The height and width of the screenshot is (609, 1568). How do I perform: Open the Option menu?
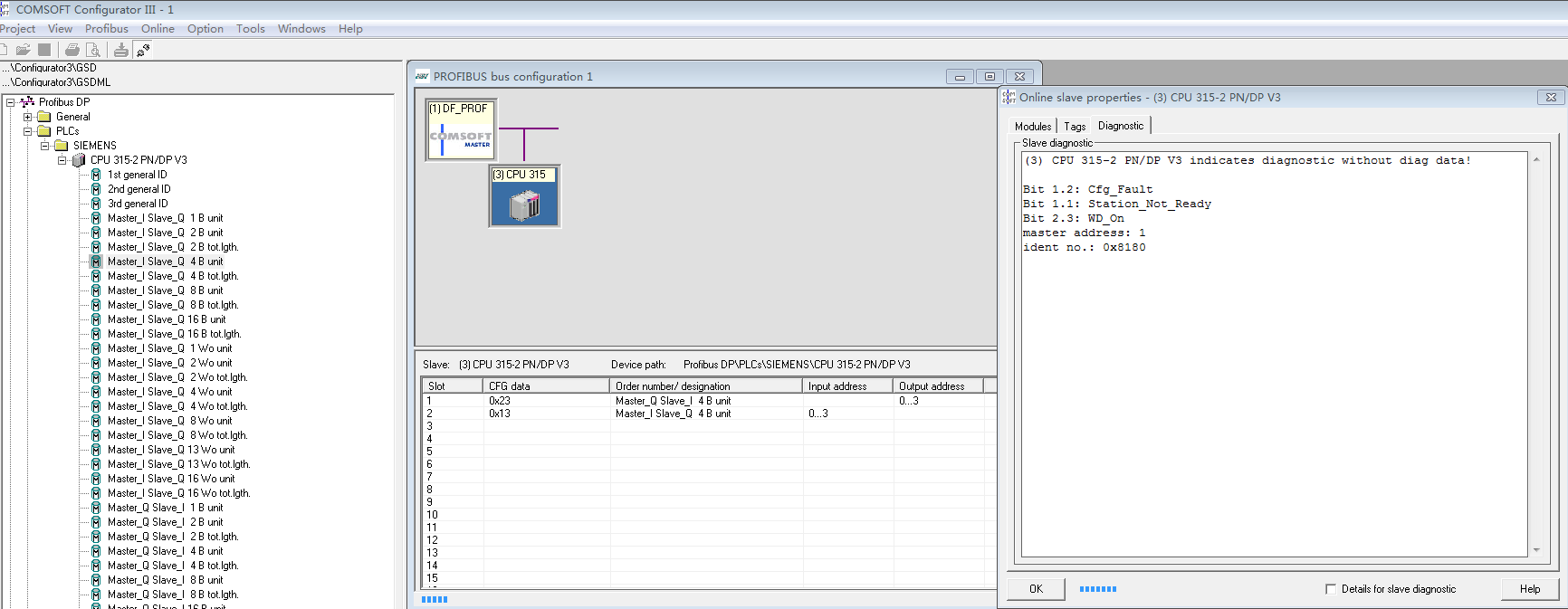206,29
